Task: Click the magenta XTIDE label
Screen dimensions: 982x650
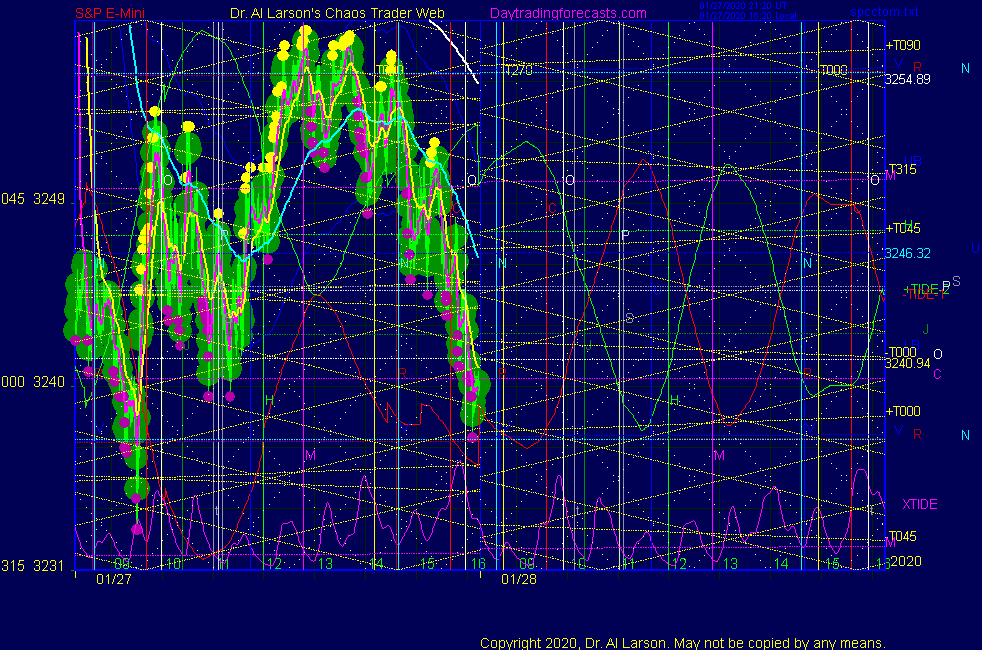Action: [x=919, y=504]
